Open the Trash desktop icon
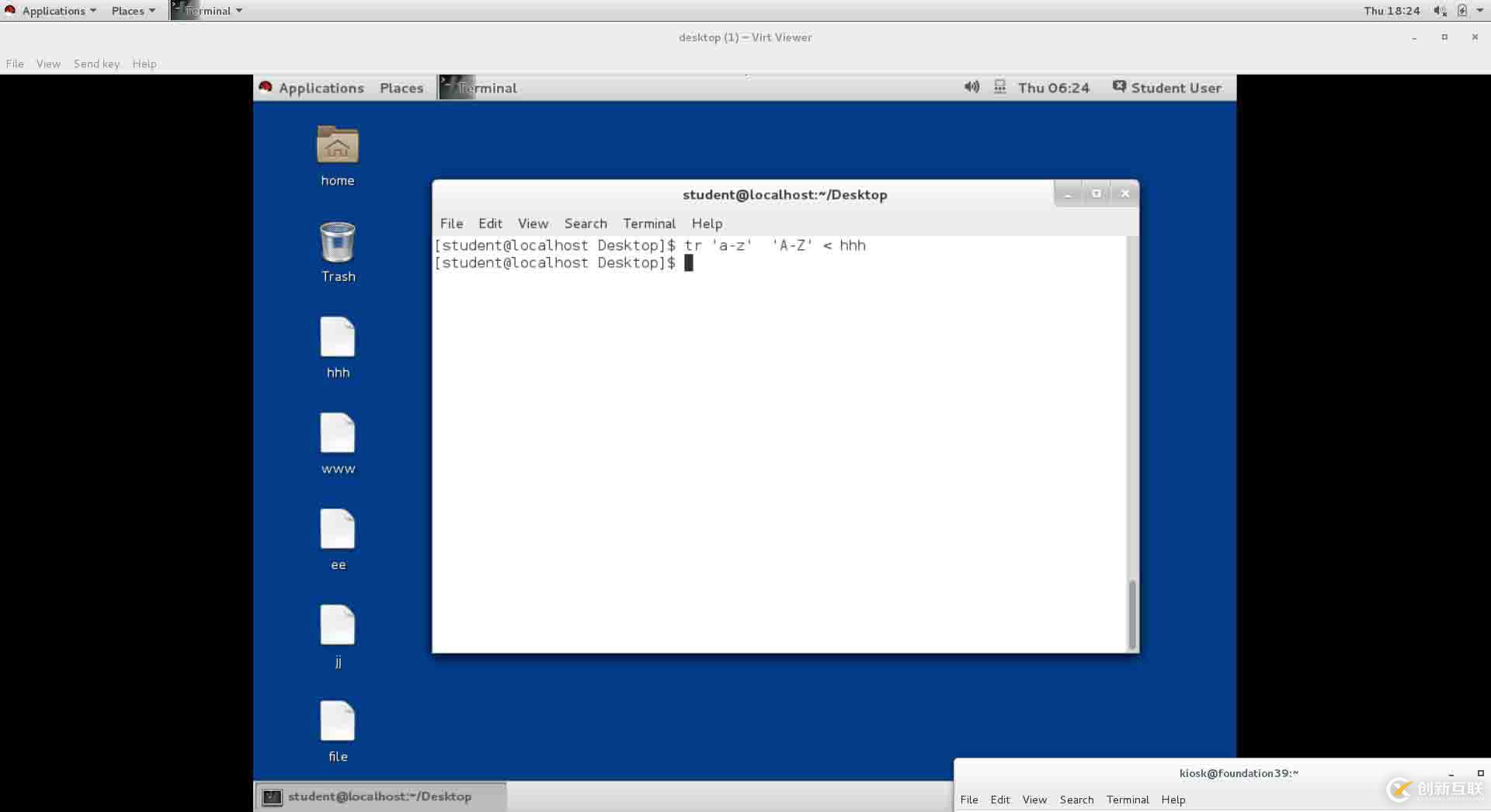The height and width of the screenshot is (812, 1491). tap(337, 243)
